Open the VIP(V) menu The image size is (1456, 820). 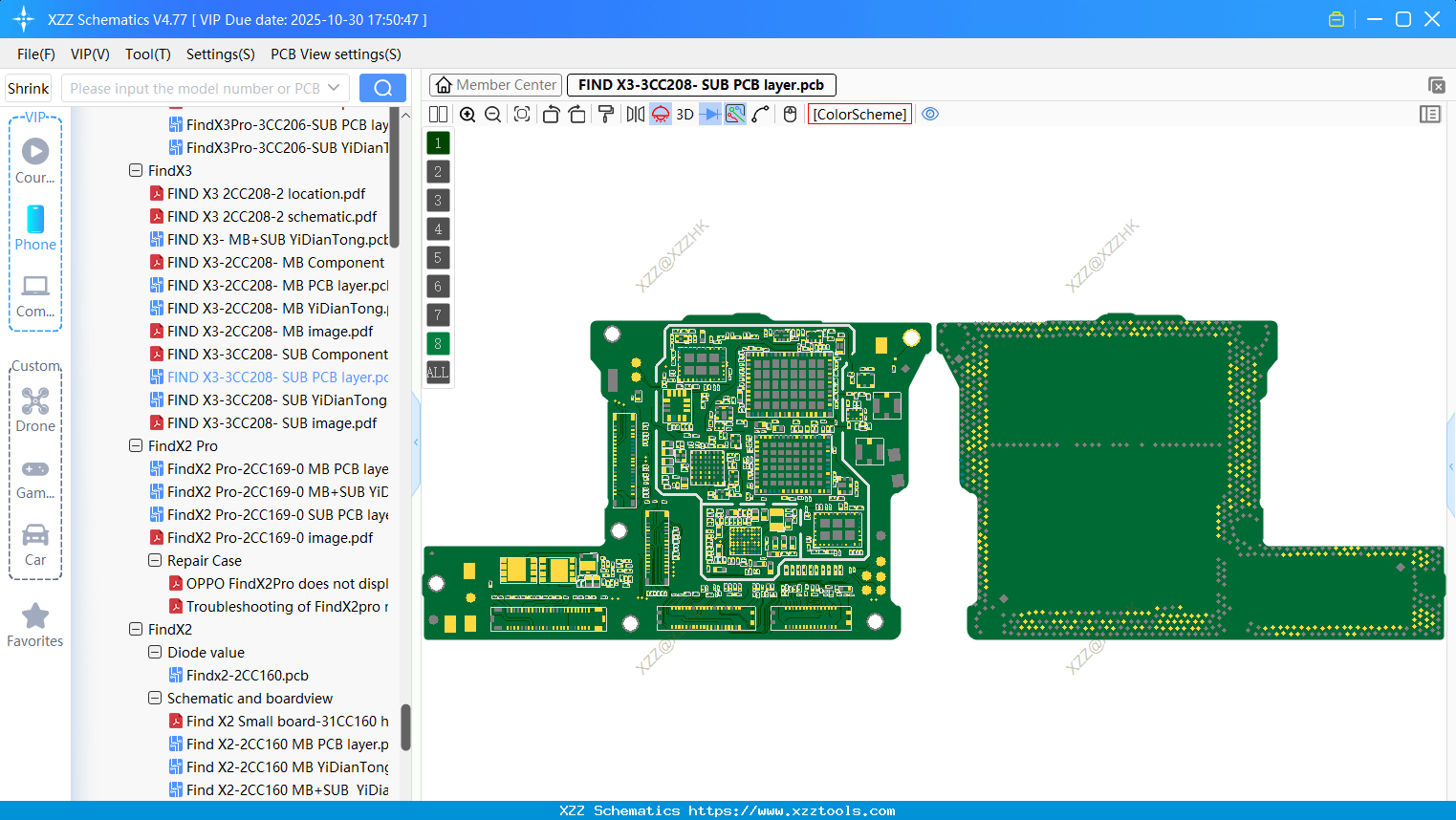click(x=90, y=54)
